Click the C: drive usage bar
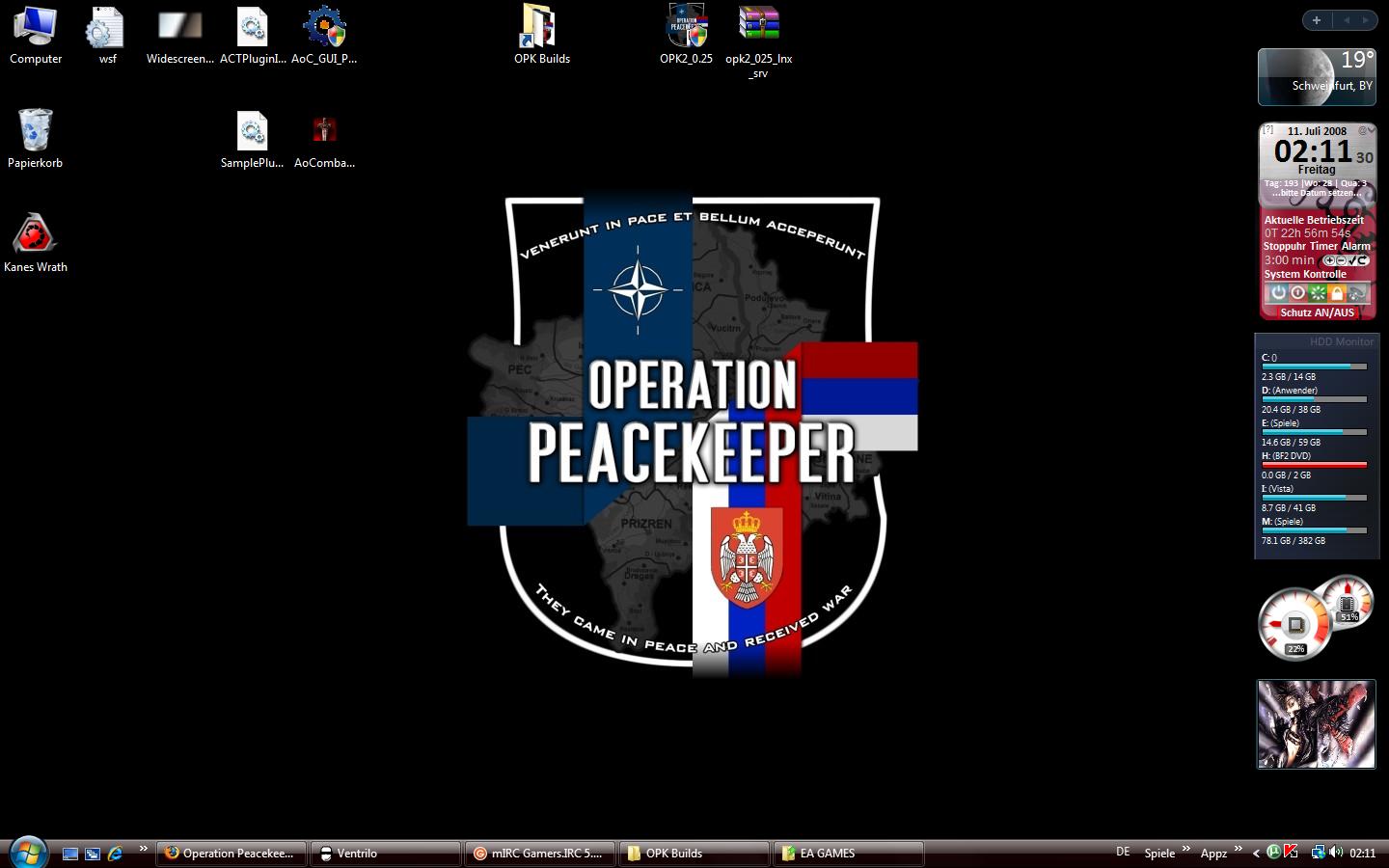 click(1314, 366)
